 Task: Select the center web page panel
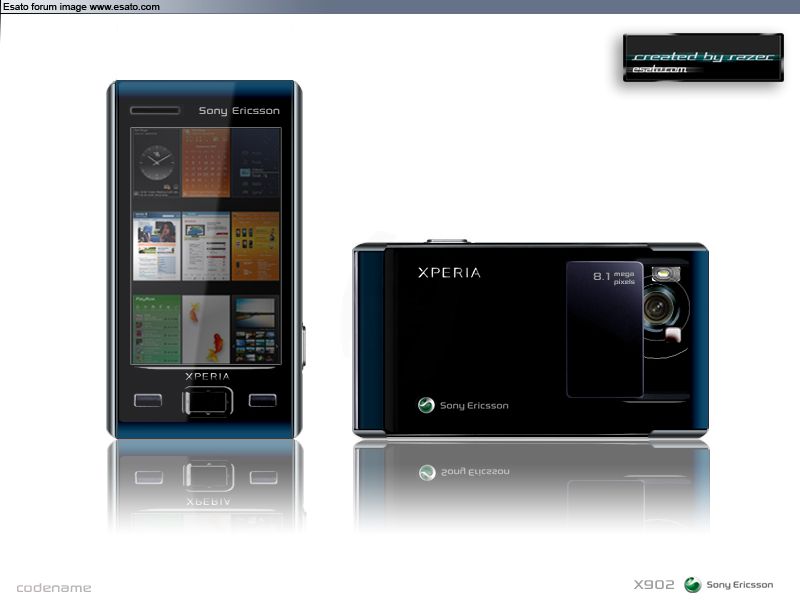[x=206, y=246]
